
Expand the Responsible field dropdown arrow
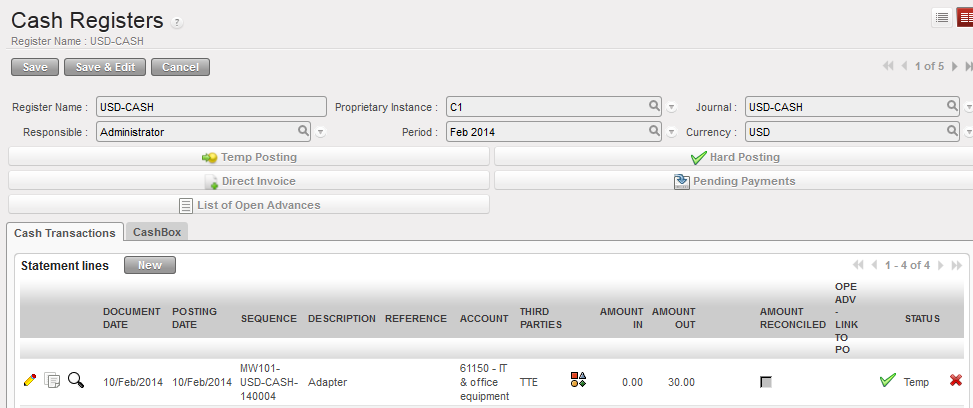pos(320,132)
